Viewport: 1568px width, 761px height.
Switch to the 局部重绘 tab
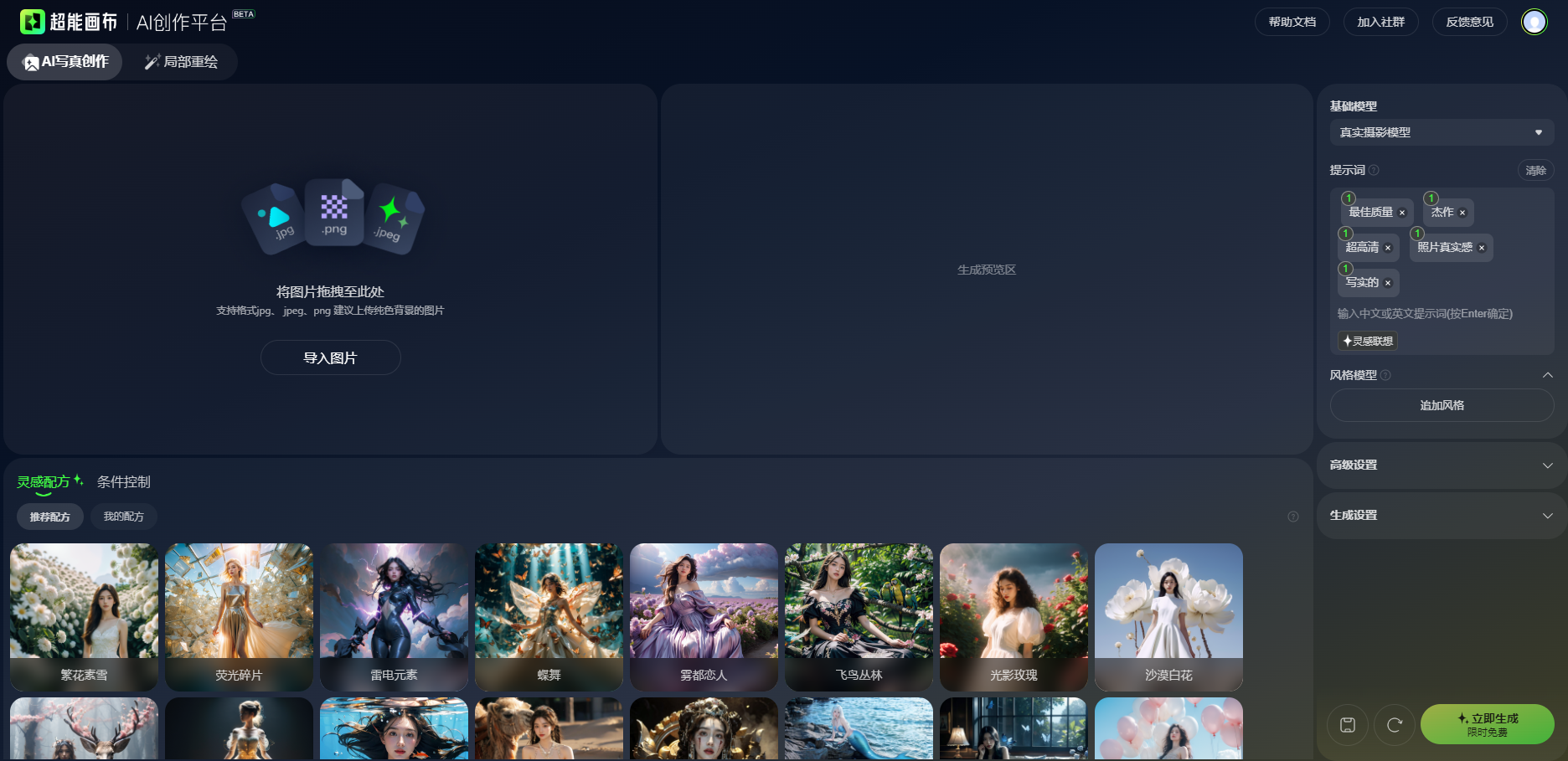click(181, 62)
